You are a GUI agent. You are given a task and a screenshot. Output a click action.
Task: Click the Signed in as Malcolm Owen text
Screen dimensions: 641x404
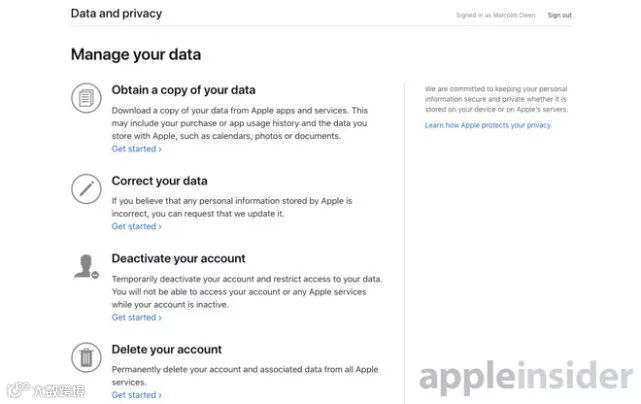point(494,15)
